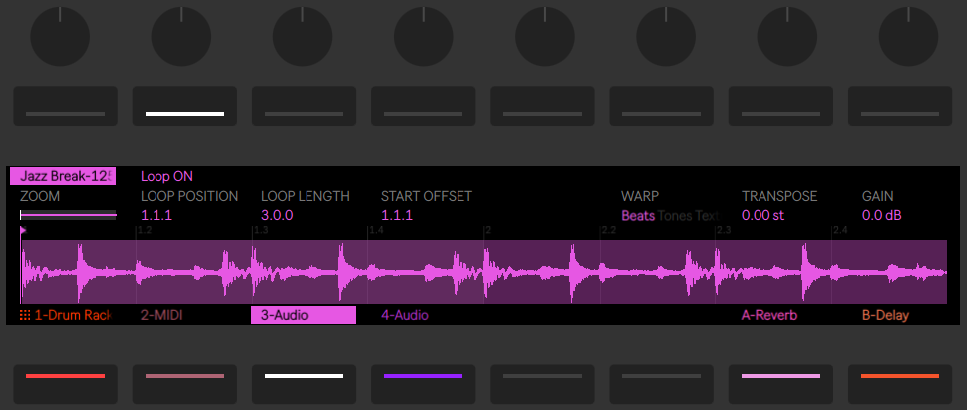967x410 pixels.
Task: Click the encoder knob above START OFFSET
Action: coord(424,37)
